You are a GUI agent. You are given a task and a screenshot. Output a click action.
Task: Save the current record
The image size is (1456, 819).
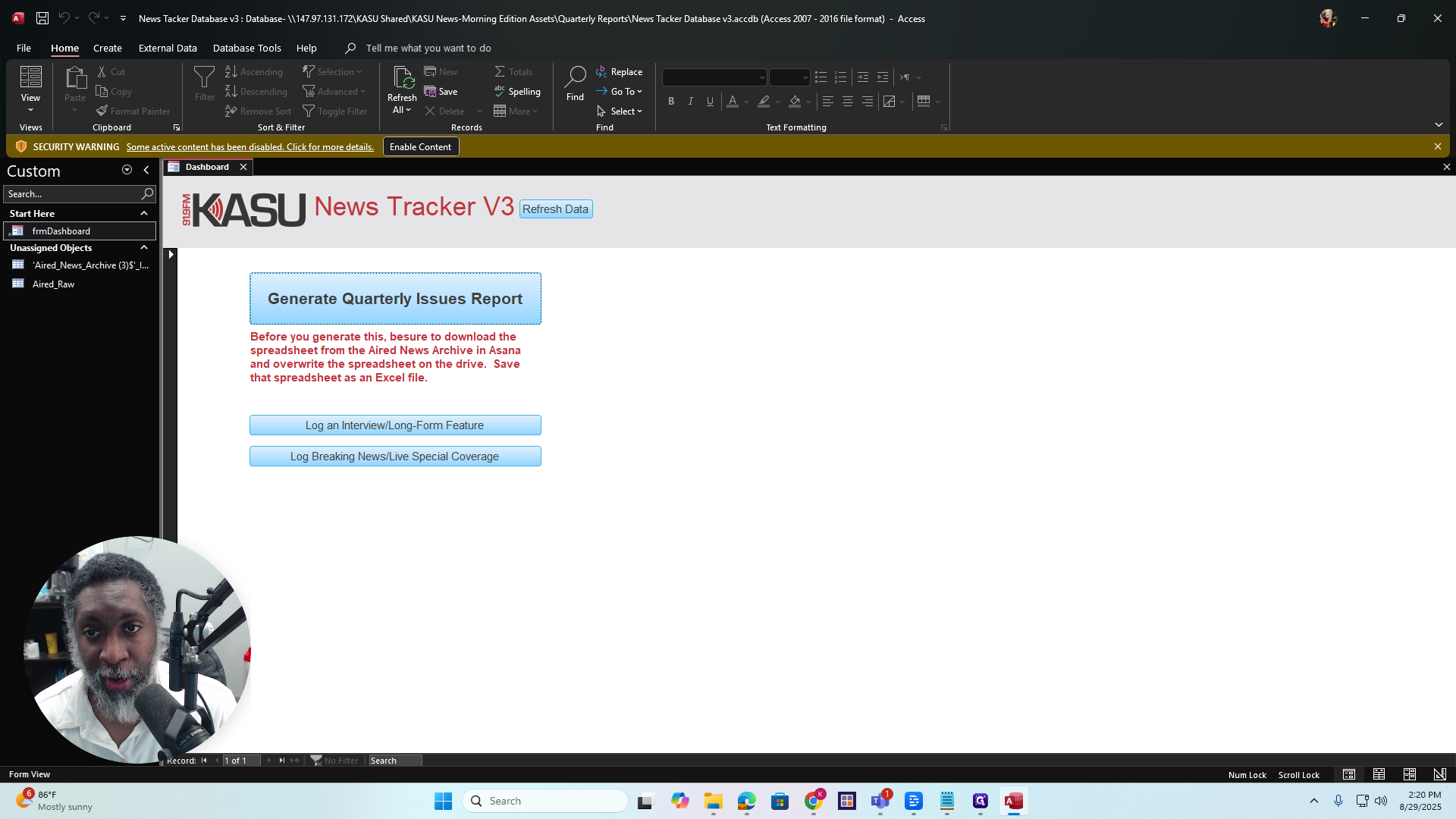(441, 91)
